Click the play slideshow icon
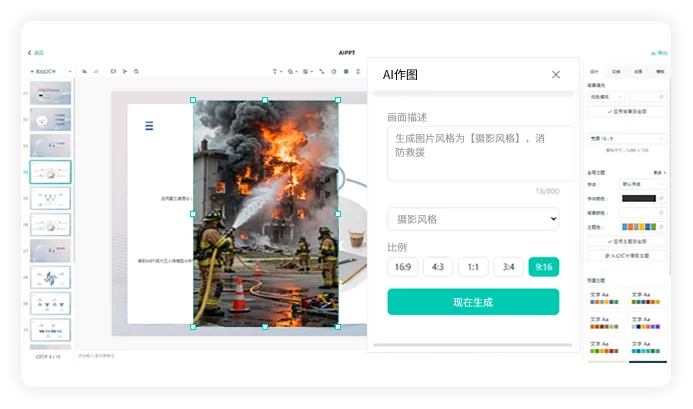This screenshot has height=409, width=693. coord(125,71)
